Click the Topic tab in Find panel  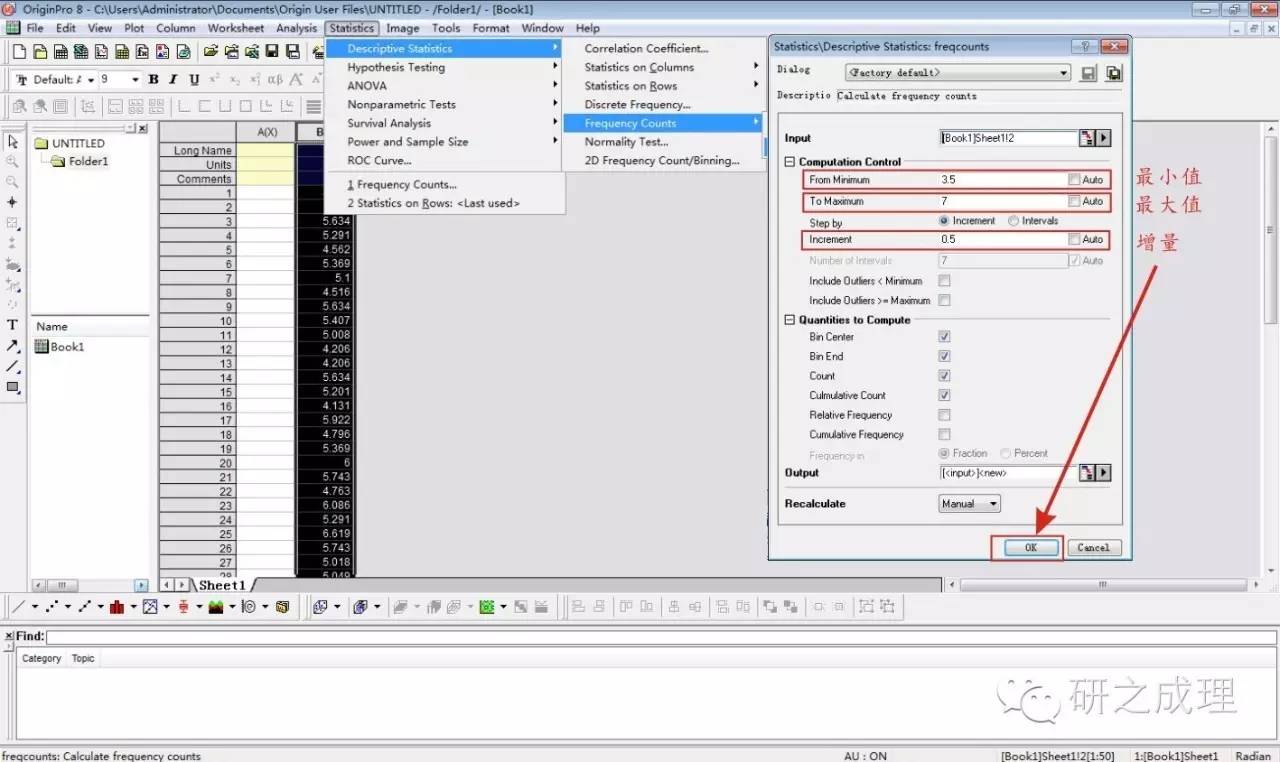[x=83, y=658]
